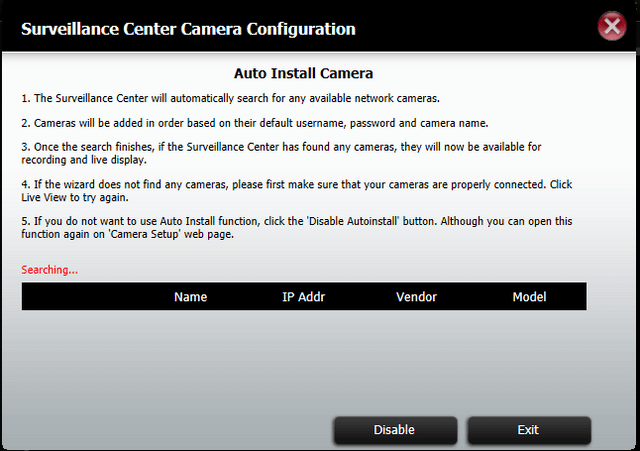Viewport: 640px width, 451px height.
Task: Close the Camera Configuration dialog with red X
Action: (612, 27)
